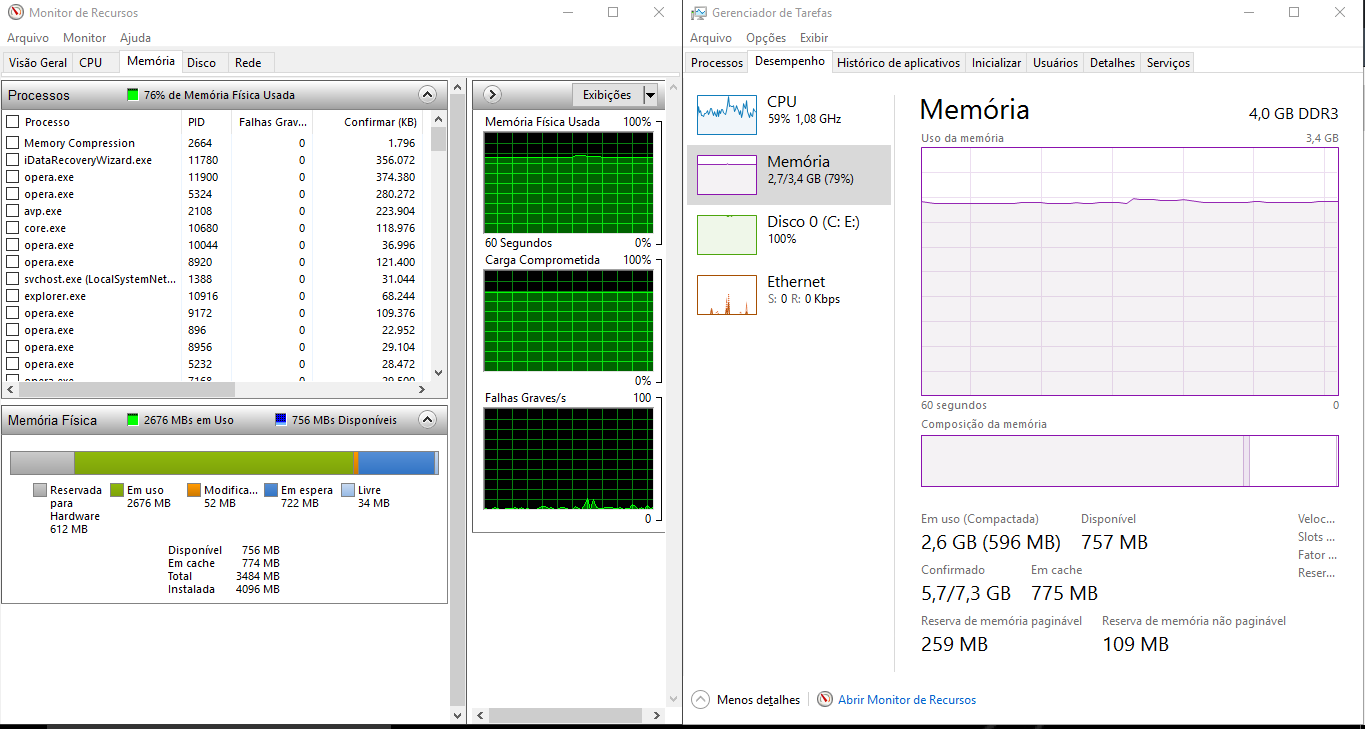Select the Ethernet graph thumbnail

point(727,295)
